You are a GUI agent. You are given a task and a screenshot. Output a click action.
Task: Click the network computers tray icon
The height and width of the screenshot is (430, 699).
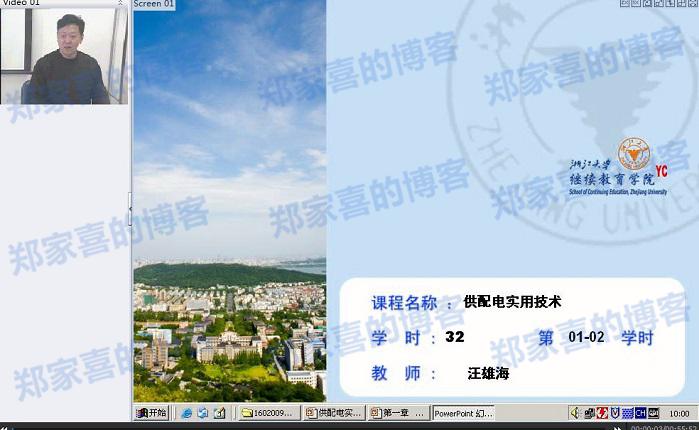(x=589, y=414)
